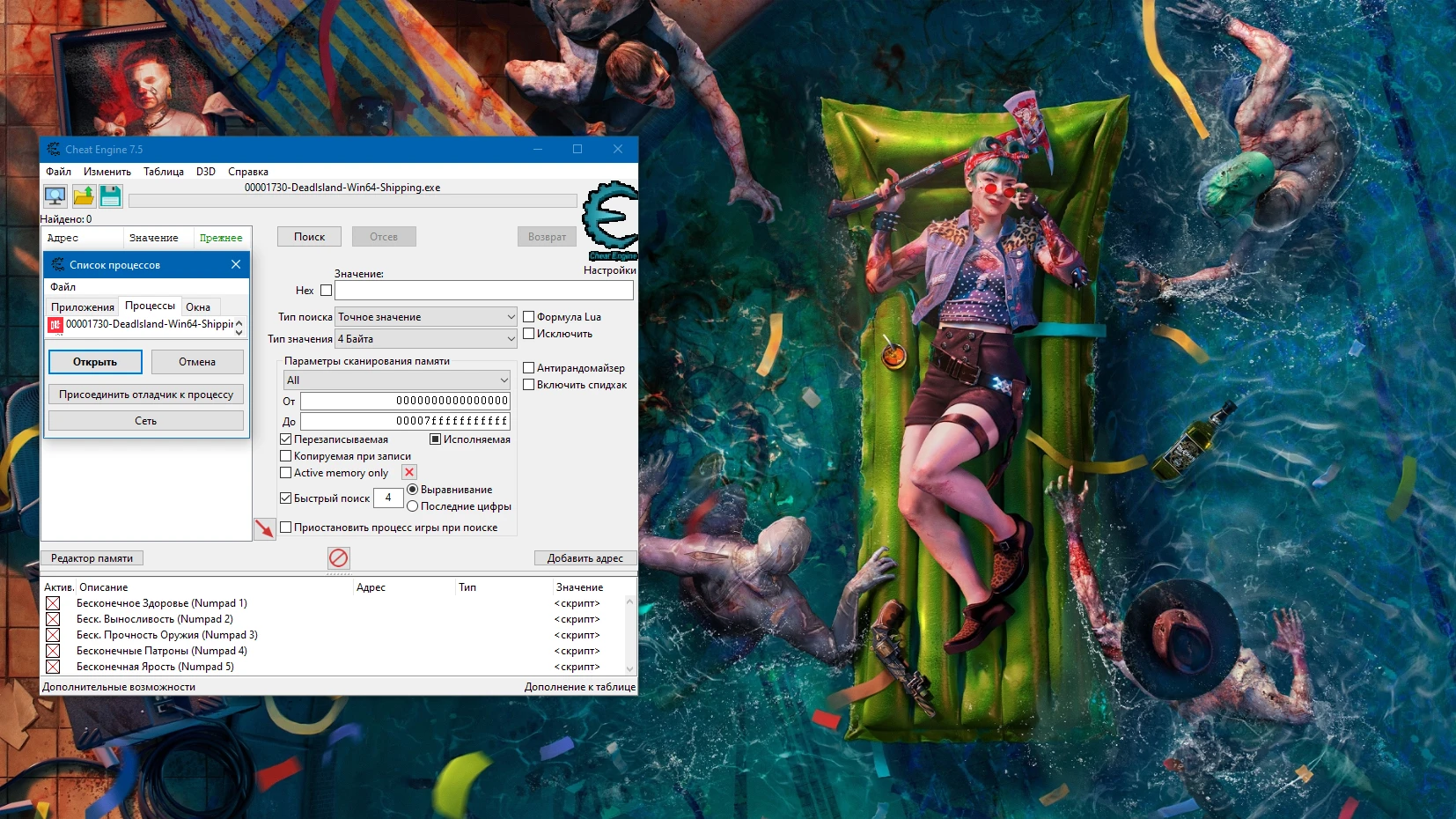Click the open table folder icon
The image size is (1456, 819).
pos(83,196)
